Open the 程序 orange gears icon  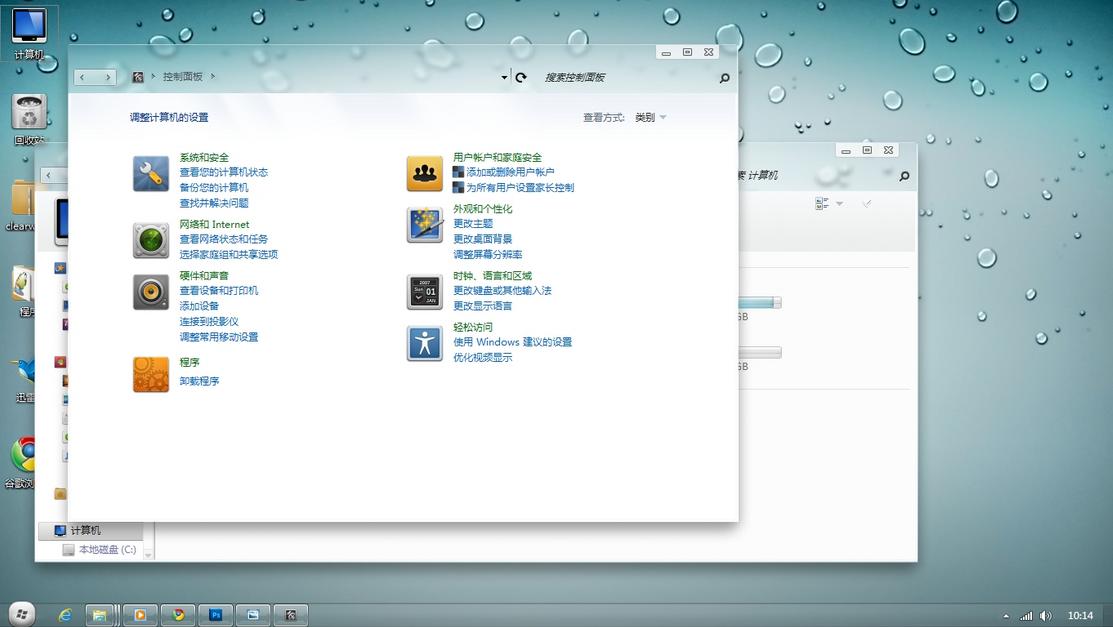150,373
